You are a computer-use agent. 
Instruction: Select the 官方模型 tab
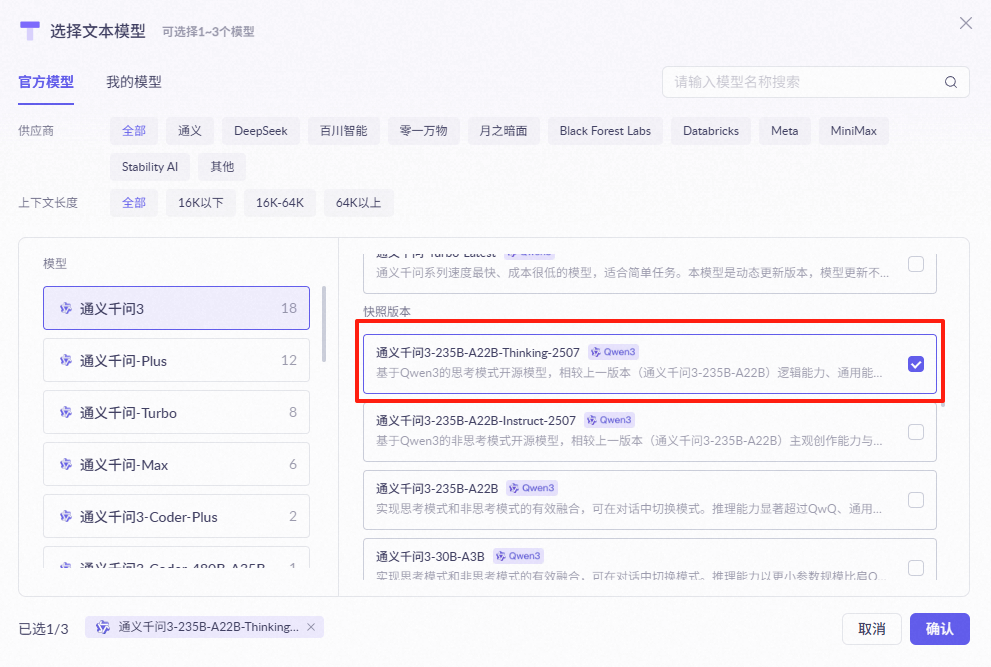click(46, 82)
